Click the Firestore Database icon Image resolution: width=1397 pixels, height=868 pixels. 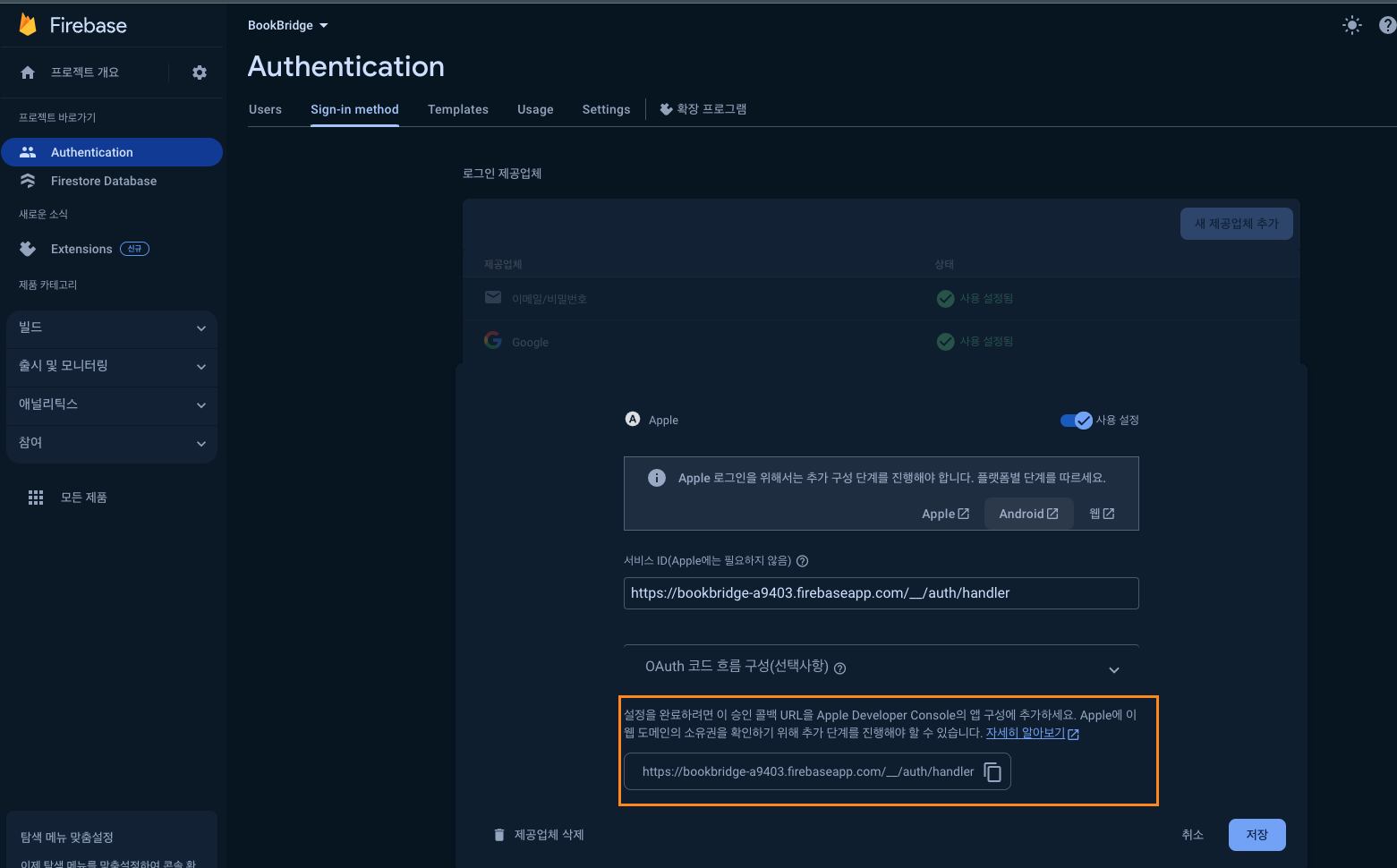pyautogui.click(x=28, y=181)
